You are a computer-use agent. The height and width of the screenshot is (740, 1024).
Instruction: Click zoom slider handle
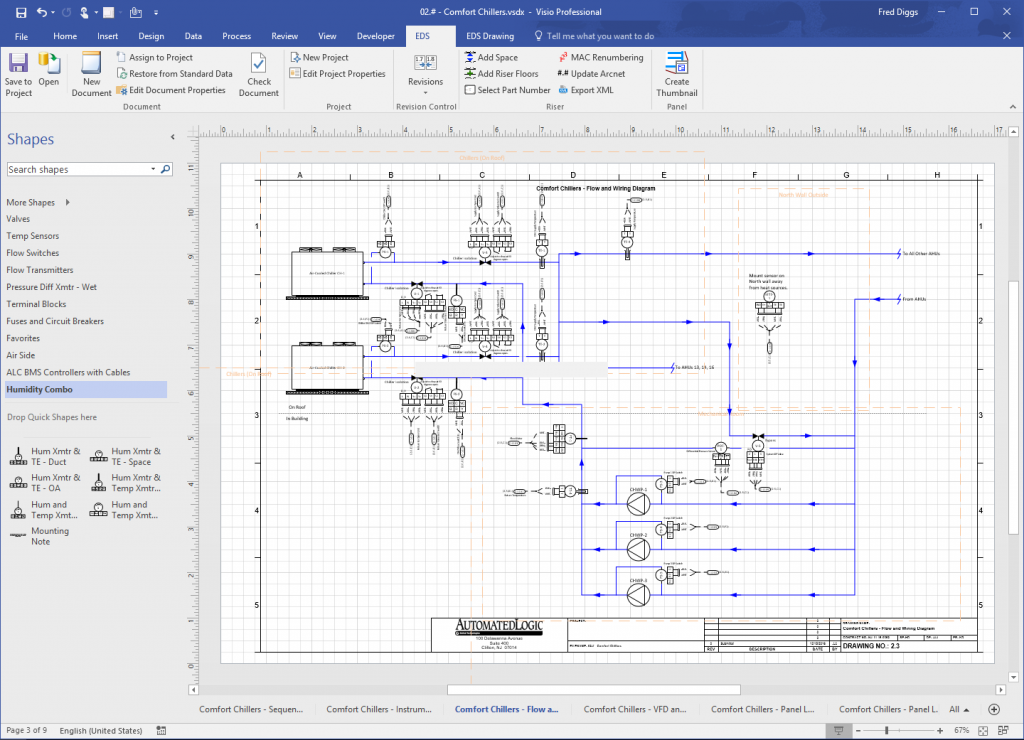tap(886, 730)
